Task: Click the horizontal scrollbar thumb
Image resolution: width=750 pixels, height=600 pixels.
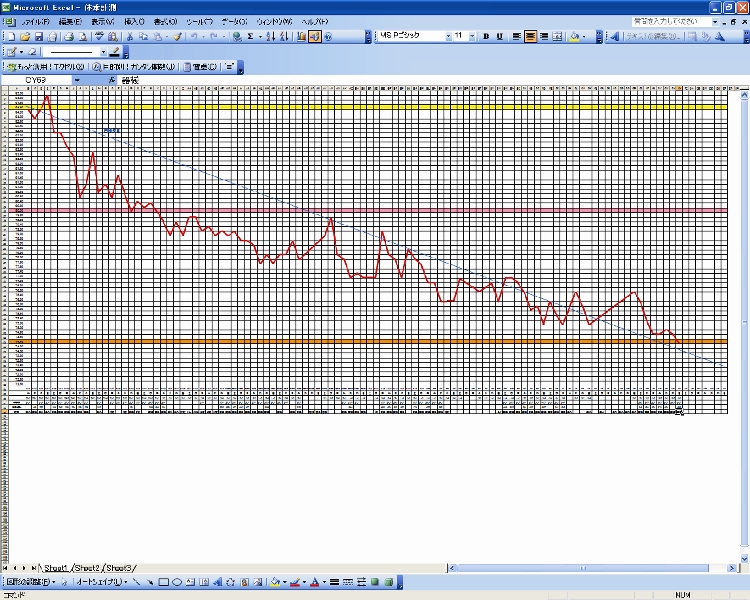Action: pos(583,568)
